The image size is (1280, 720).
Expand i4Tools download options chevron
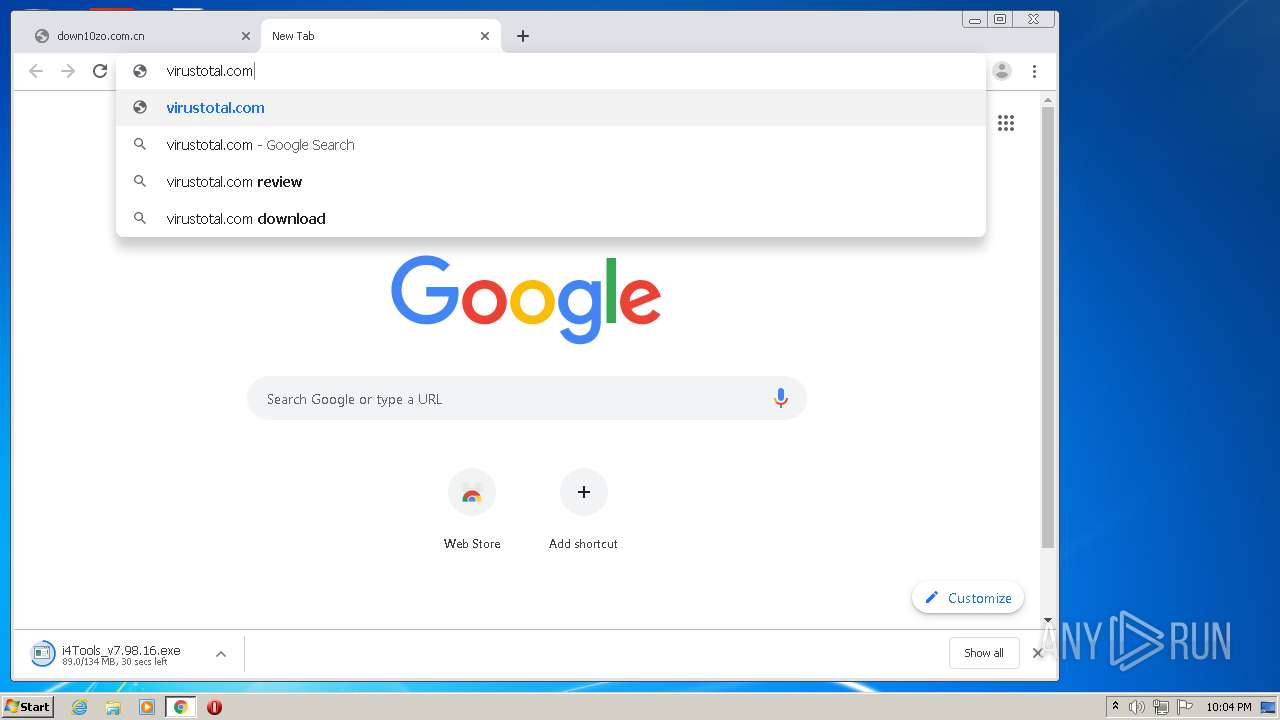tap(221, 654)
